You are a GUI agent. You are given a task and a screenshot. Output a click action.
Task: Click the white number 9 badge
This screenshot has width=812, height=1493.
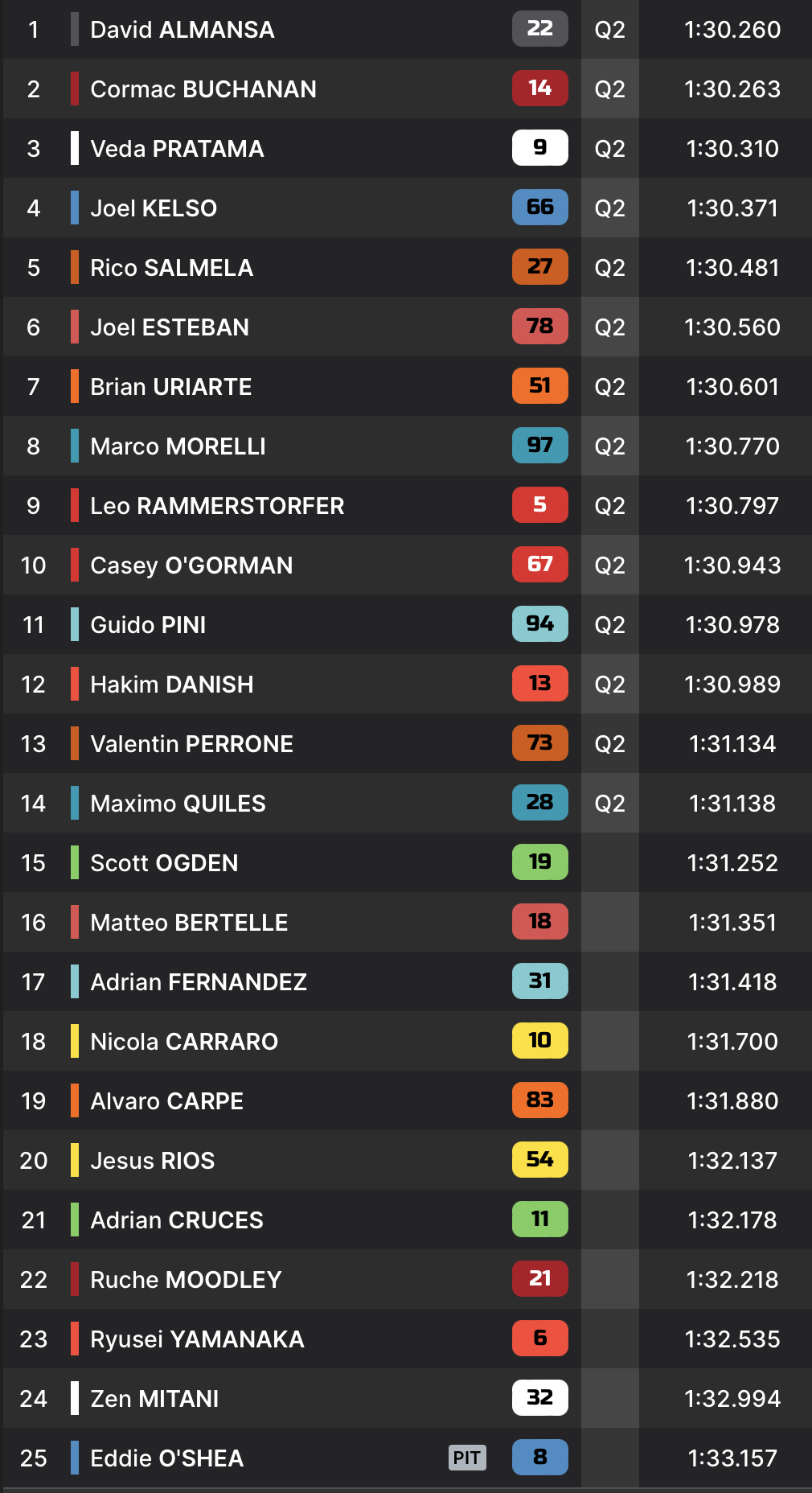click(539, 148)
